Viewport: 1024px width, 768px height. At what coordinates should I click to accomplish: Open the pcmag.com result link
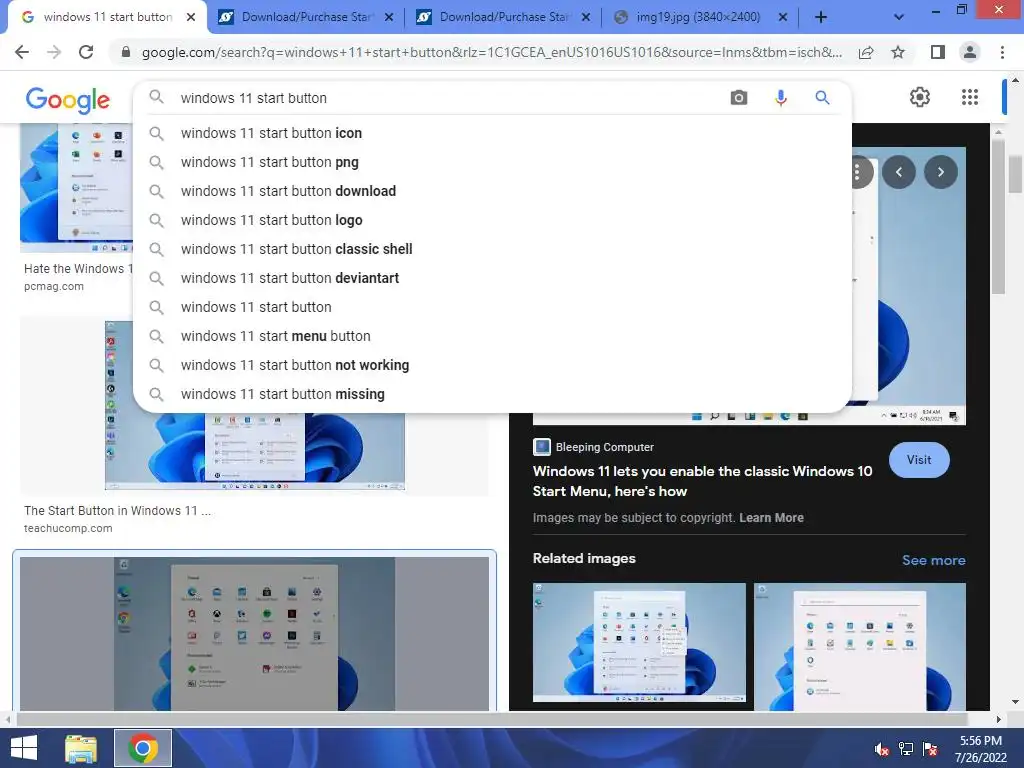pos(54,286)
